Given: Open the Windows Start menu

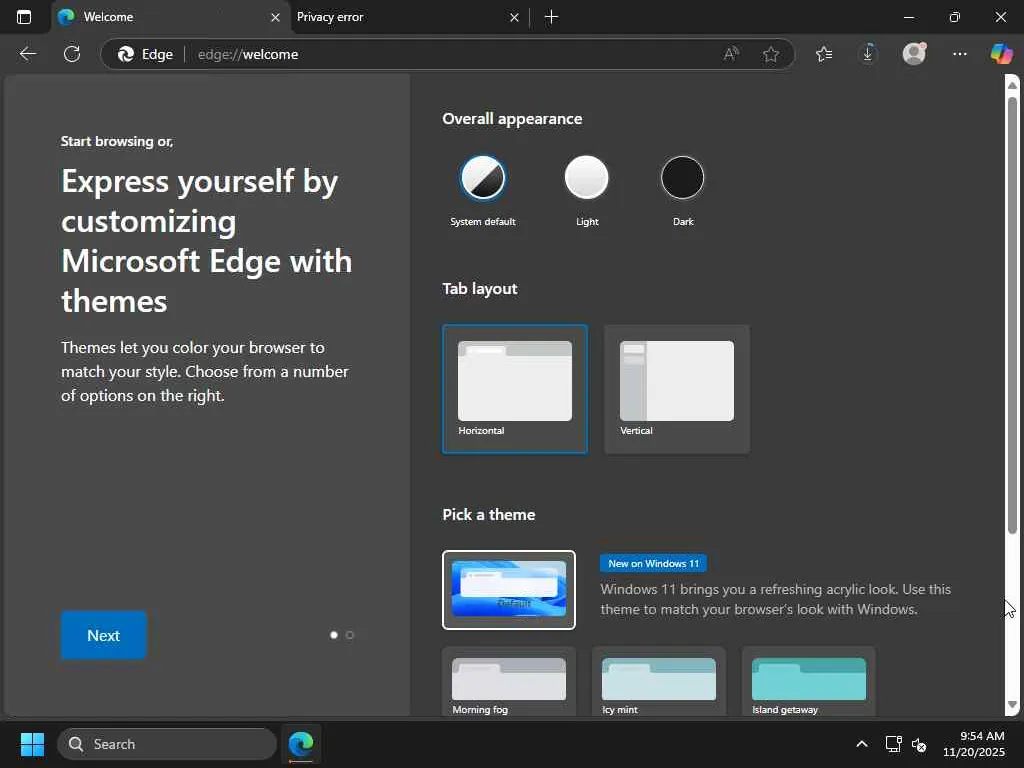Looking at the screenshot, I should pyautogui.click(x=32, y=744).
